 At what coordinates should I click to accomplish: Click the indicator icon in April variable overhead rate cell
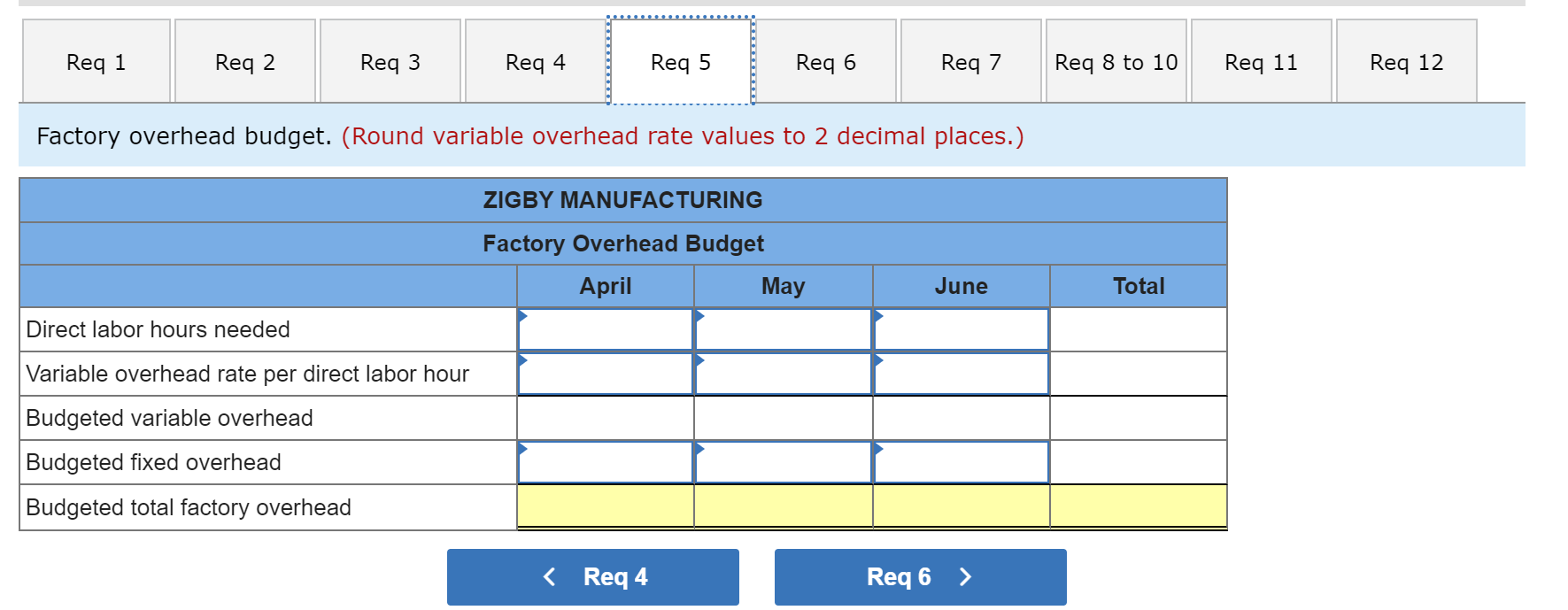pyautogui.click(x=524, y=359)
